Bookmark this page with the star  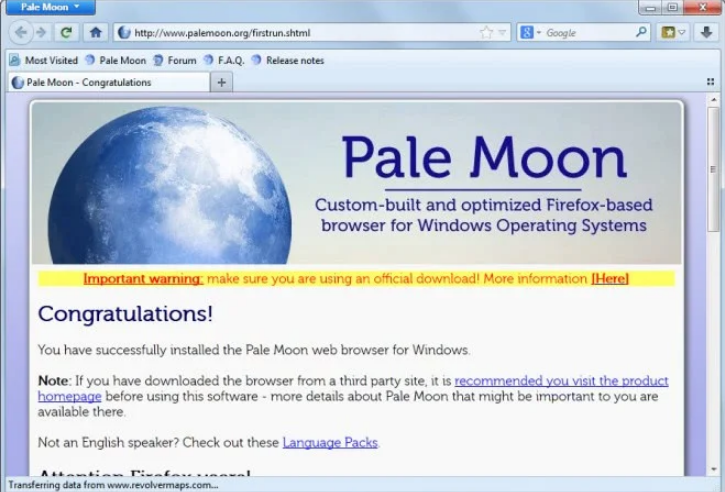(486, 32)
